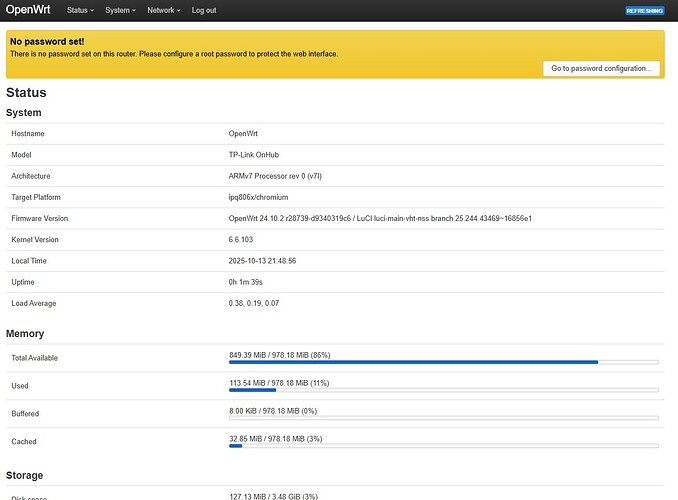Click the Buffered memory progress bar
This screenshot has height=500, width=678.
pos(443,417)
